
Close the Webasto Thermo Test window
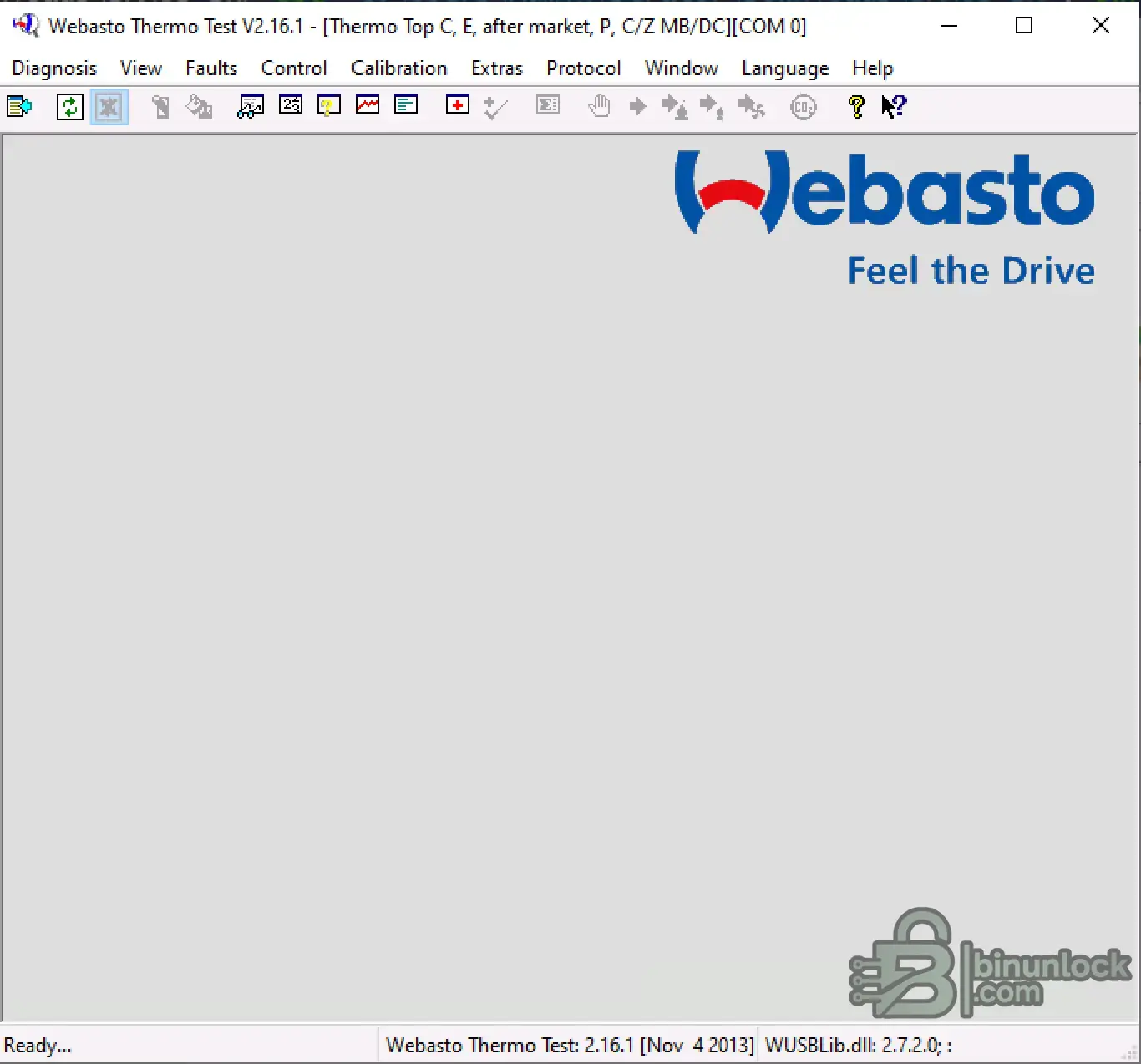coord(1101,26)
